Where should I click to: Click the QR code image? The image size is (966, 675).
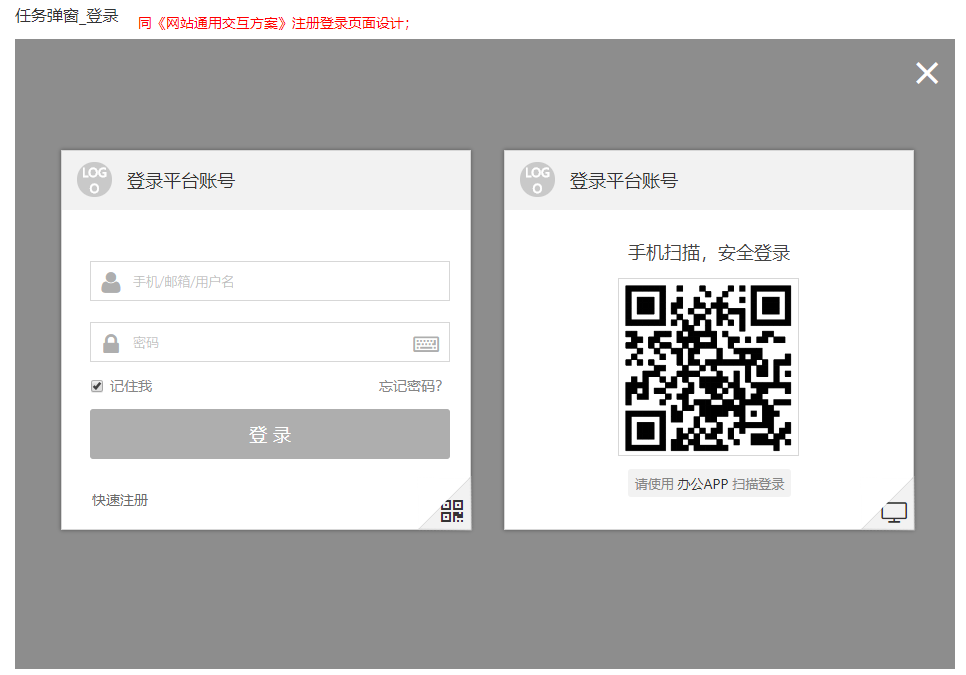pyautogui.click(x=708, y=367)
